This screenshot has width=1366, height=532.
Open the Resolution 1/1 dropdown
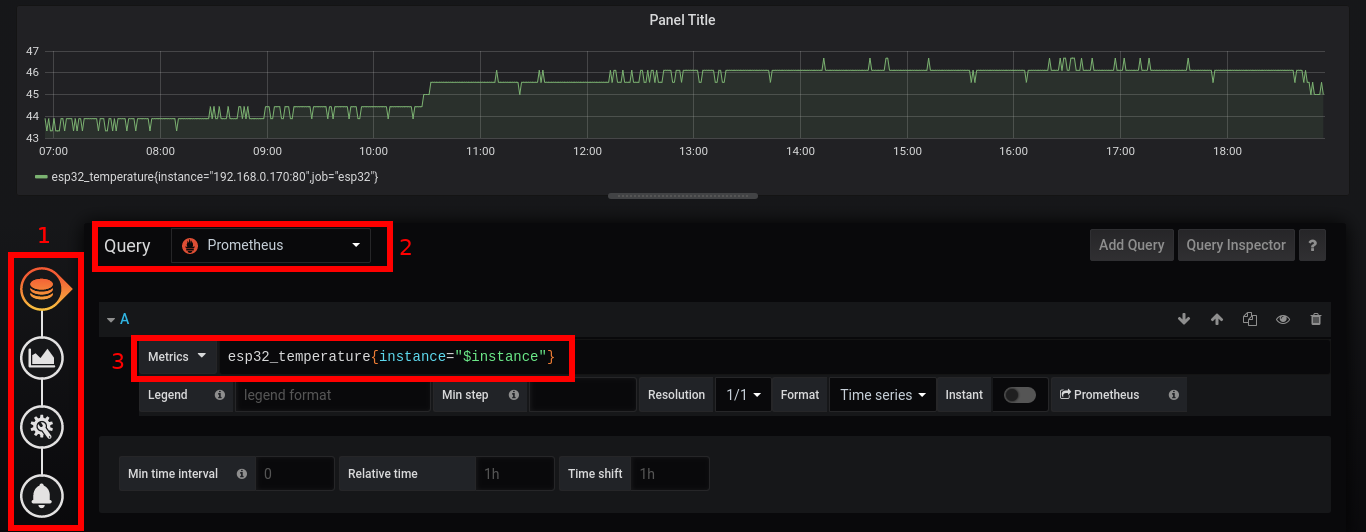click(743, 395)
